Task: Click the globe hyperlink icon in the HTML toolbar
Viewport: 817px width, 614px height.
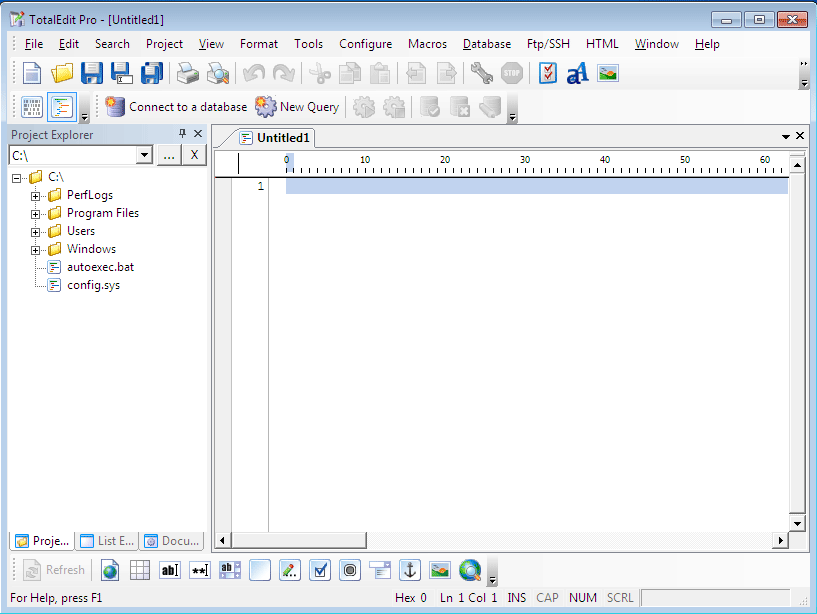Action: click(110, 570)
